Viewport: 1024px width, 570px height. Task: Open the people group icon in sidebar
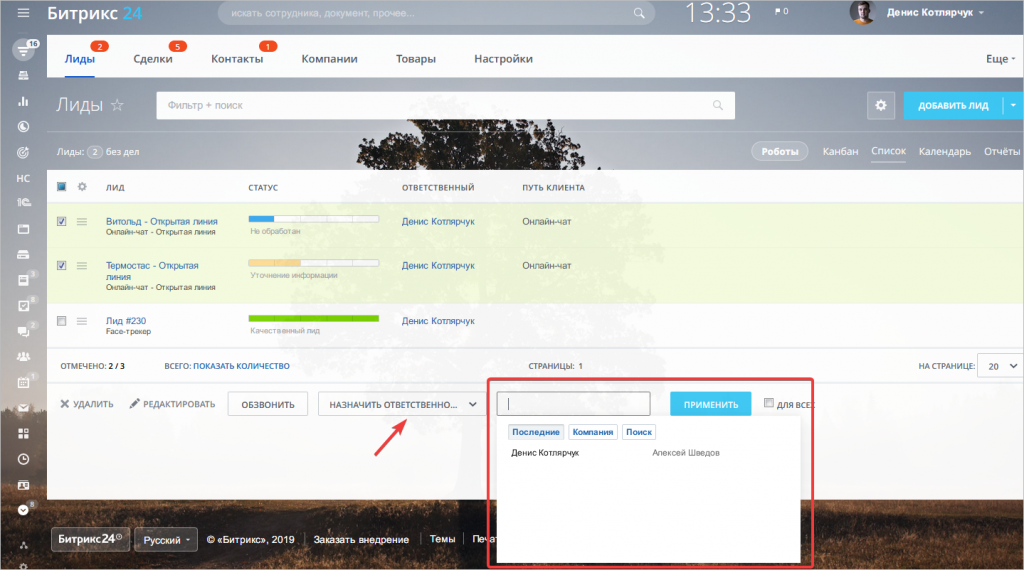point(24,356)
